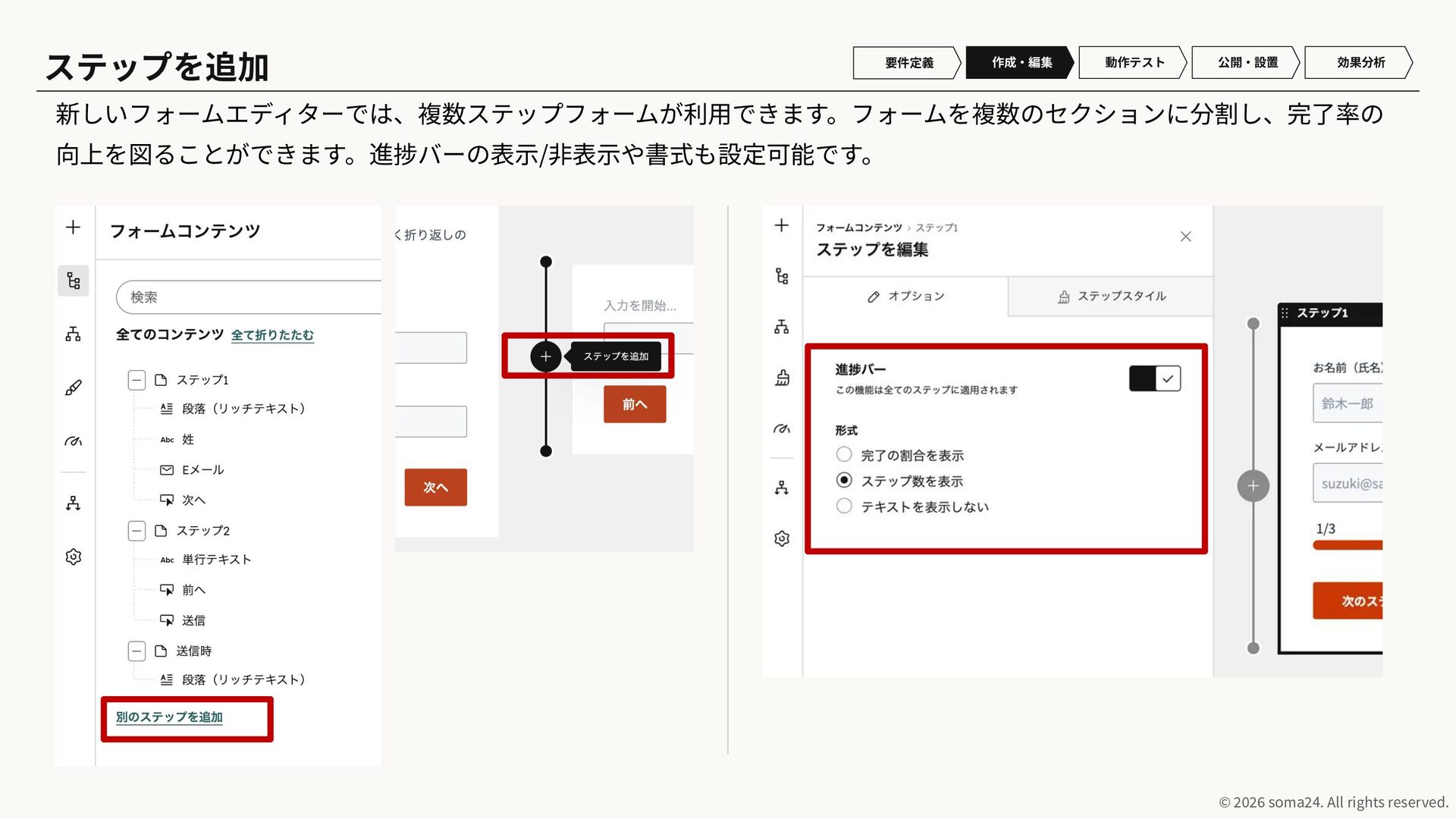Click the 全て折りたたむ link
Screen dimensions: 1456x819
click(x=272, y=335)
